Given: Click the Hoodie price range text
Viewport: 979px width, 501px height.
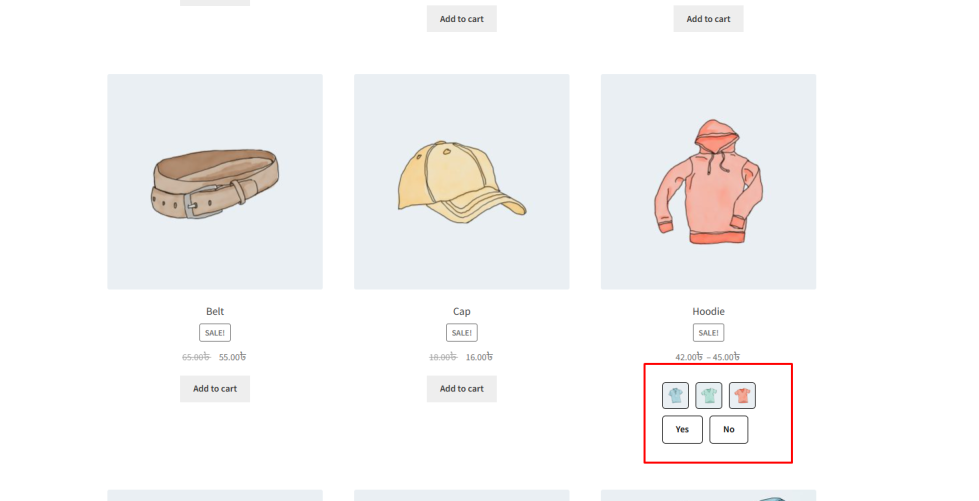Looking at the screenshot, I should coord(708,357).
